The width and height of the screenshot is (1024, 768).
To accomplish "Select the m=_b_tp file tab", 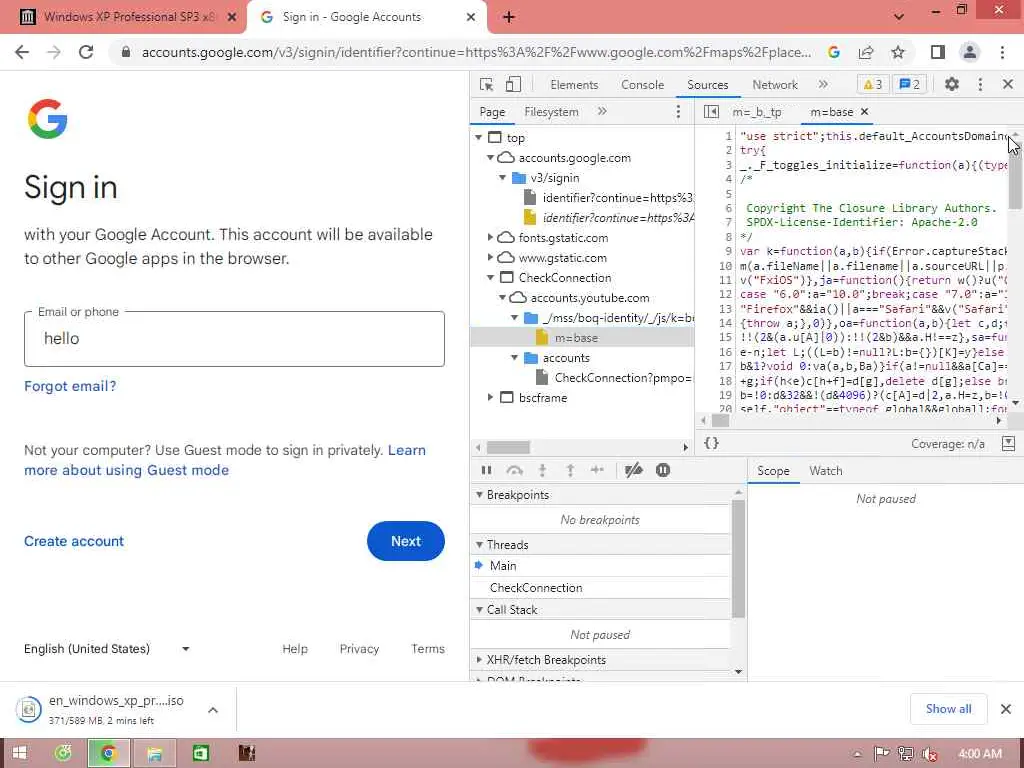I will pyautogui.click(x=757, y=112).
